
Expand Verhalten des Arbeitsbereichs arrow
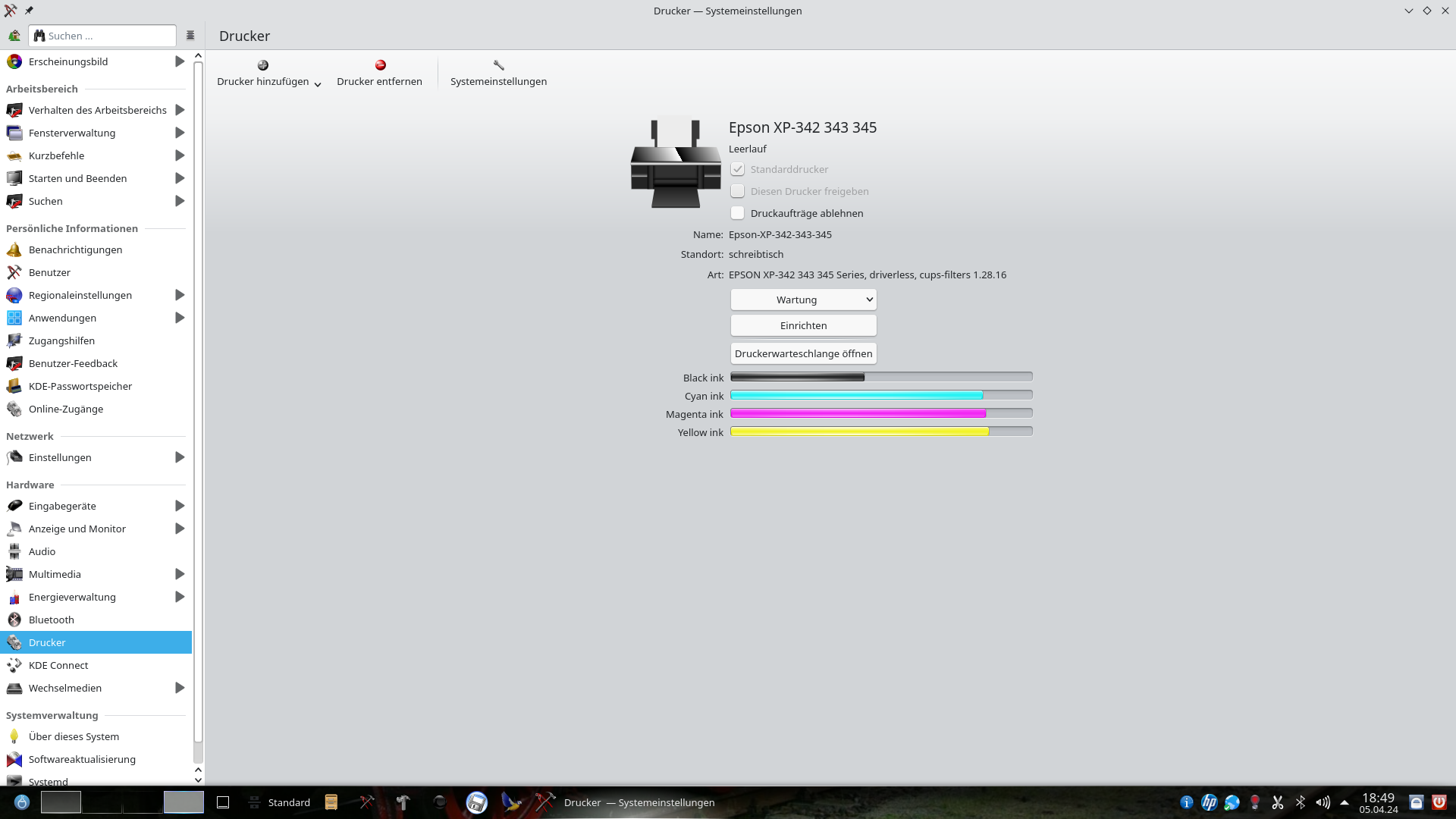[180, 110]
